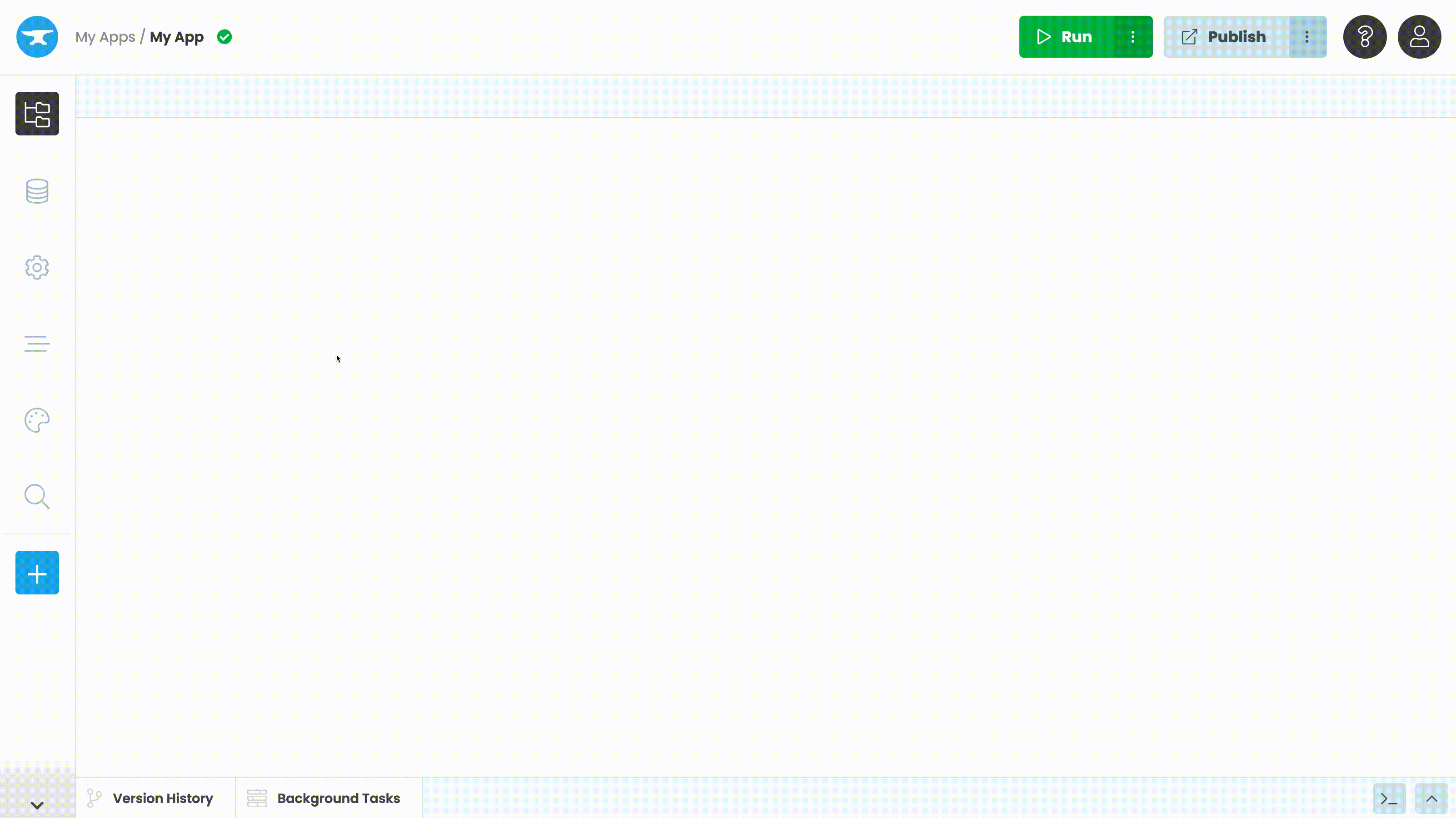The image size is (1456, 818).
Task: Open the Theme palette icon
Action: tap(37, 420)
